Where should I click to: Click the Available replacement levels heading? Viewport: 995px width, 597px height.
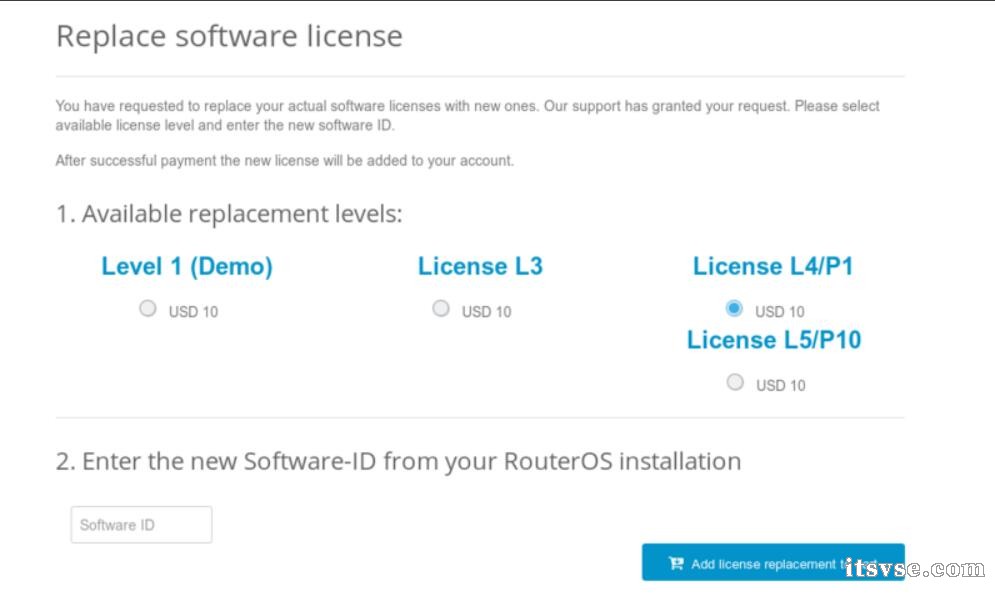[x=229, y=214]
